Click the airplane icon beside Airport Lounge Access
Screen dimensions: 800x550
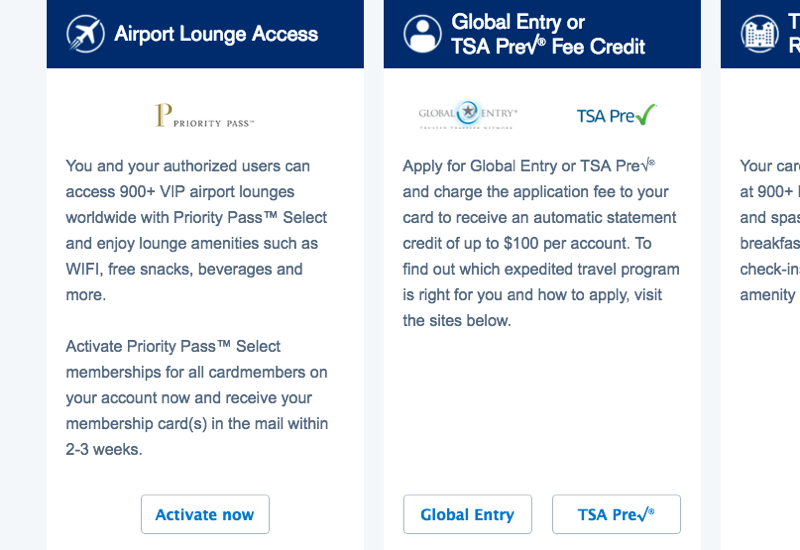click(x=85, y=34)
